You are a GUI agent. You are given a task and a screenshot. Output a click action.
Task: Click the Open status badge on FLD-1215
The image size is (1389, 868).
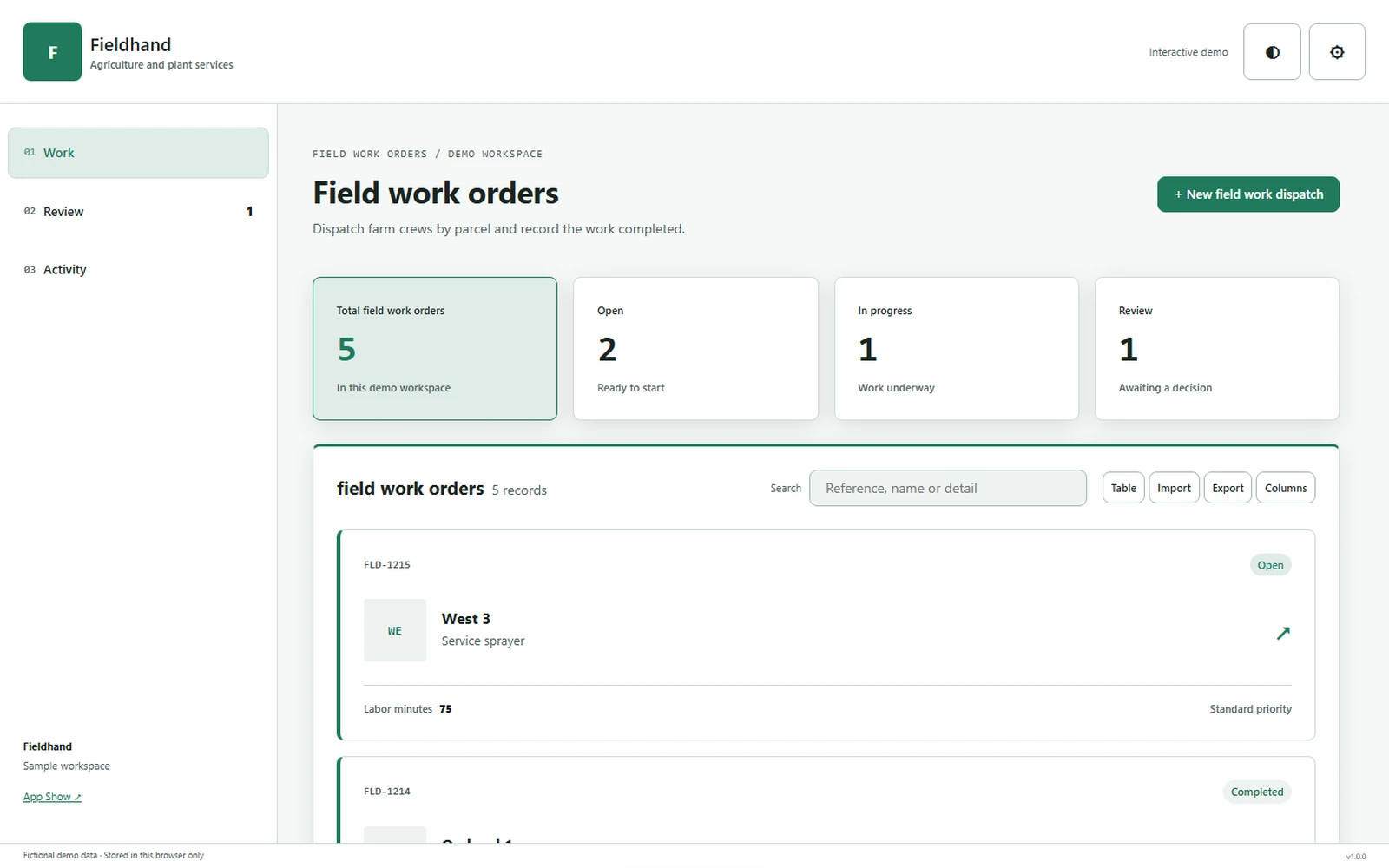coord(1270,565)
